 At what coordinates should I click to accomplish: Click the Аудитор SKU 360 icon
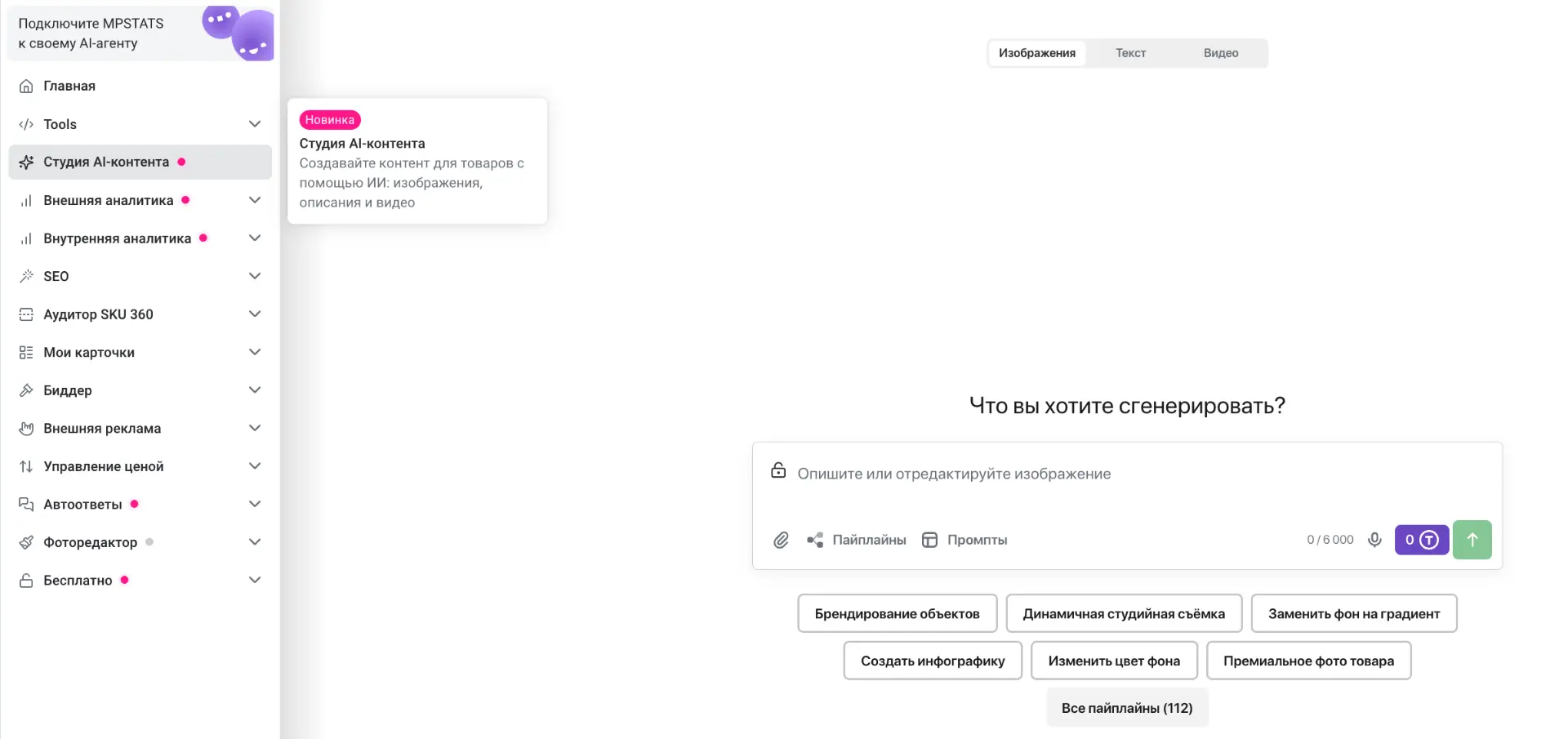26,314
